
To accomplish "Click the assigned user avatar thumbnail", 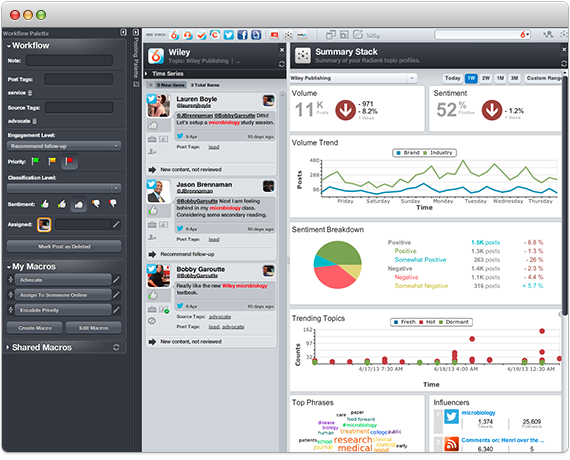I will click(44, 224).
